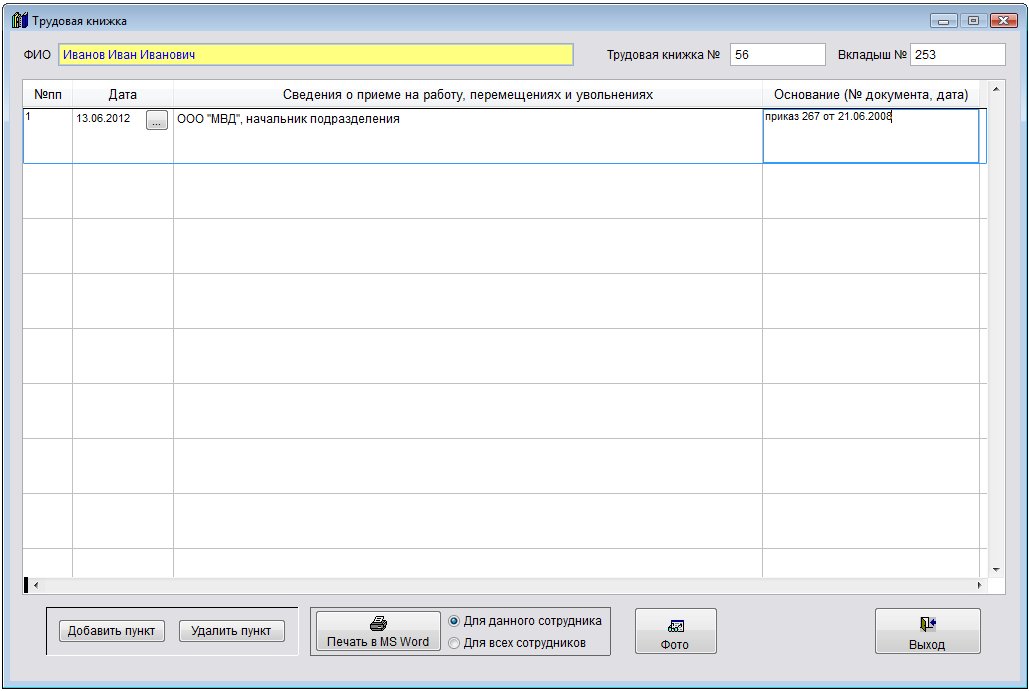Click the Основание column header
The width and height of the screenshot is (1029, 691).
871,94
